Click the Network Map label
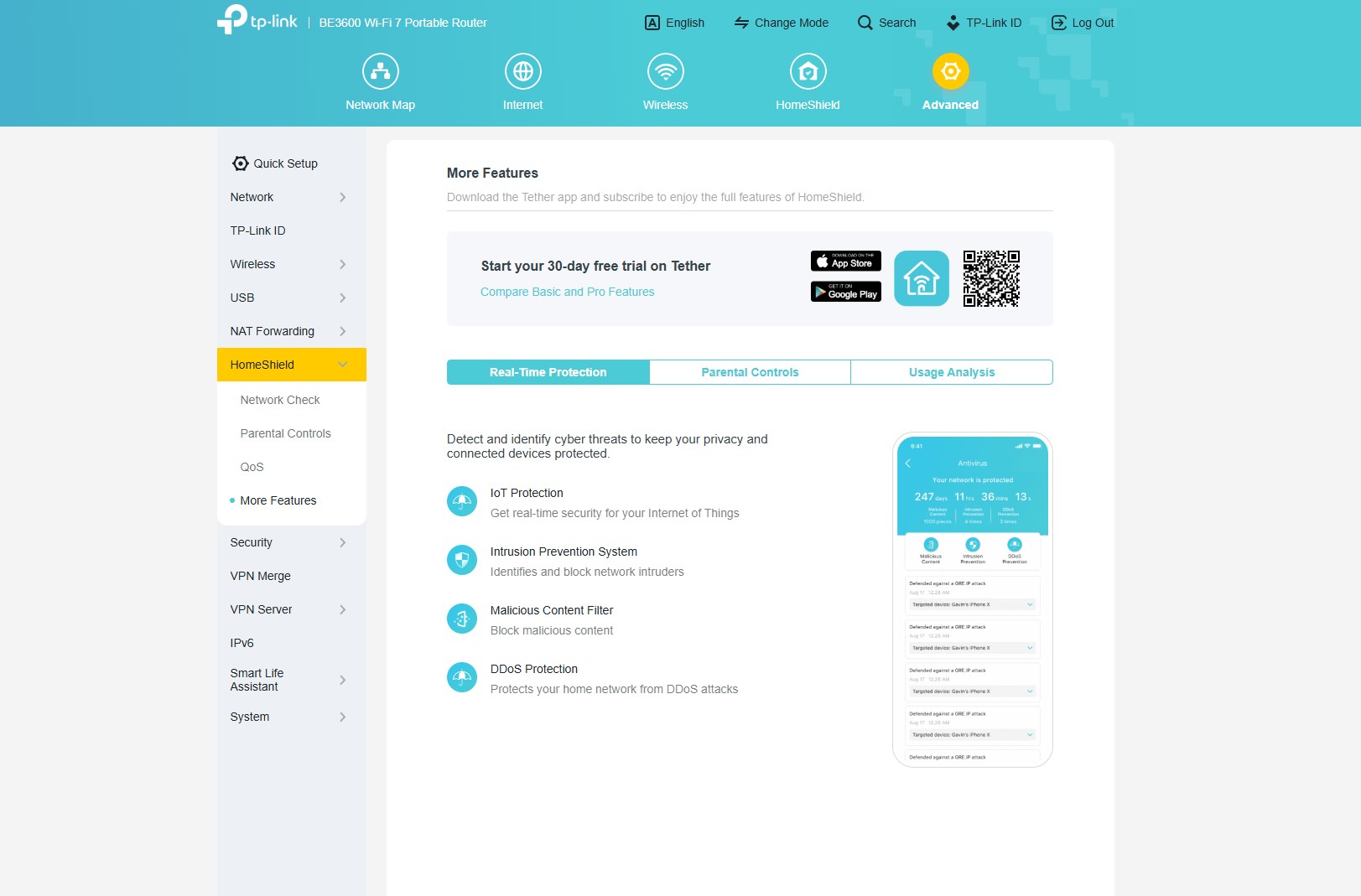Viewport: 1361px width, 896px height. click(381, 105)
